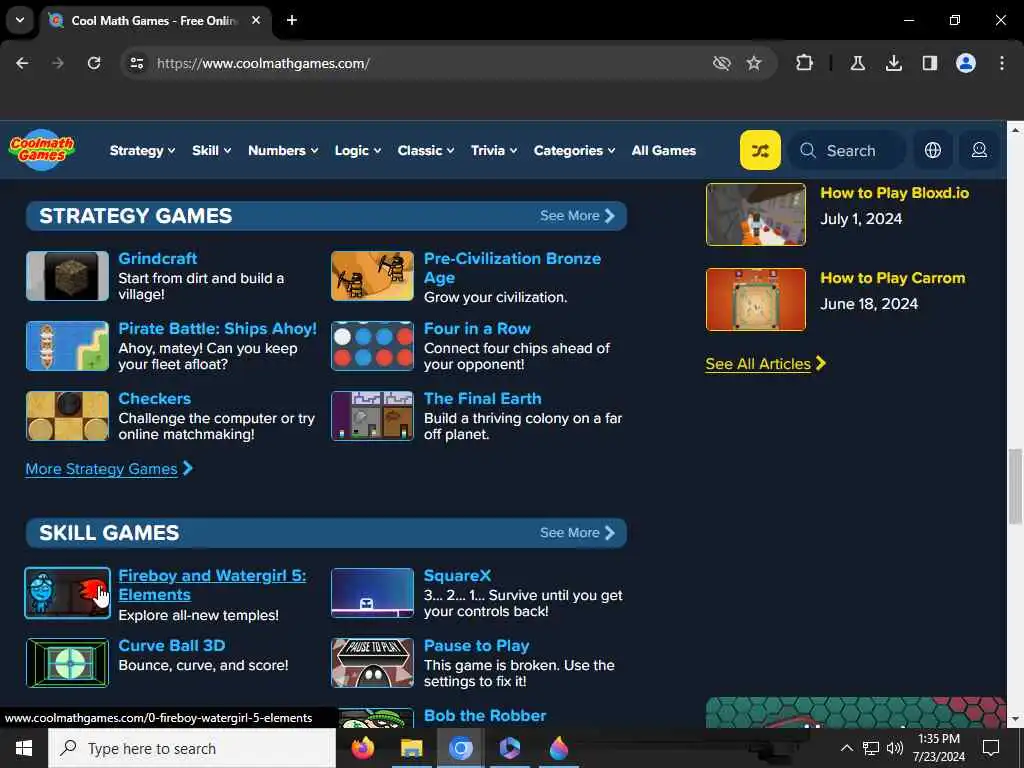Open the Chrome Labs flask icon
This screenshot has height=768, width=1024.
857,63
